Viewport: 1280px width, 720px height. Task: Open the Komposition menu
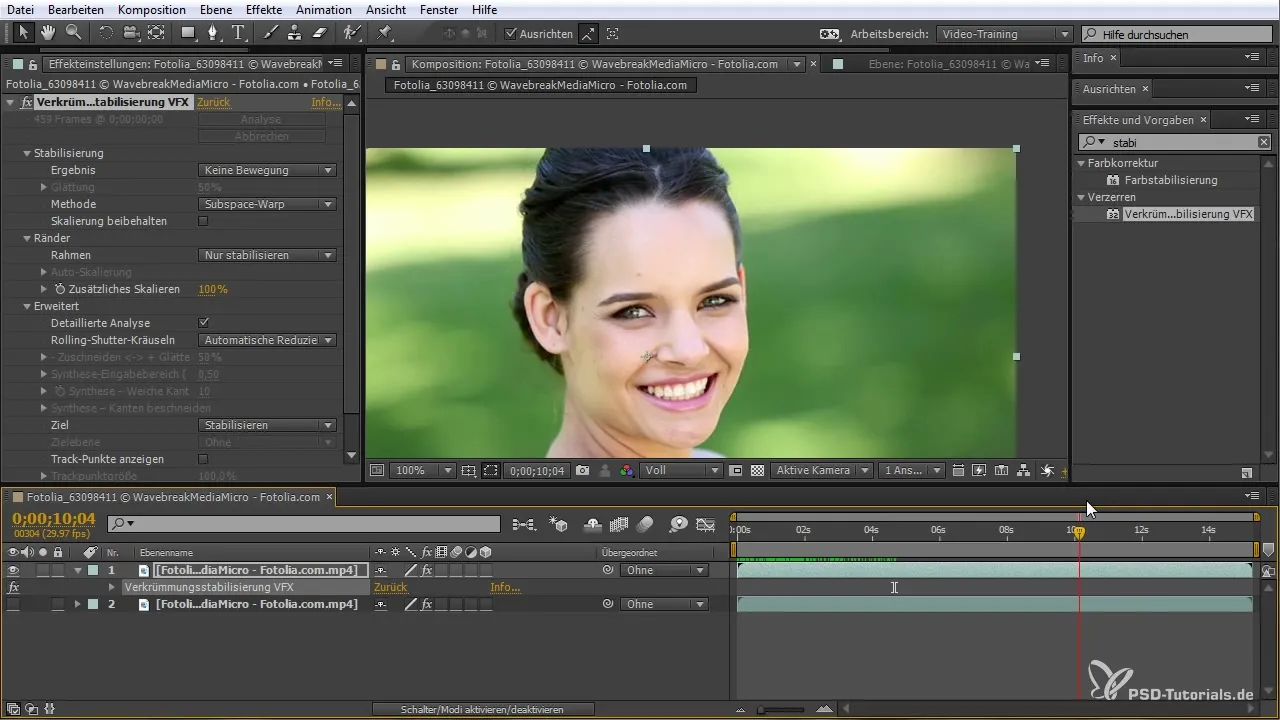coord(151,9)
